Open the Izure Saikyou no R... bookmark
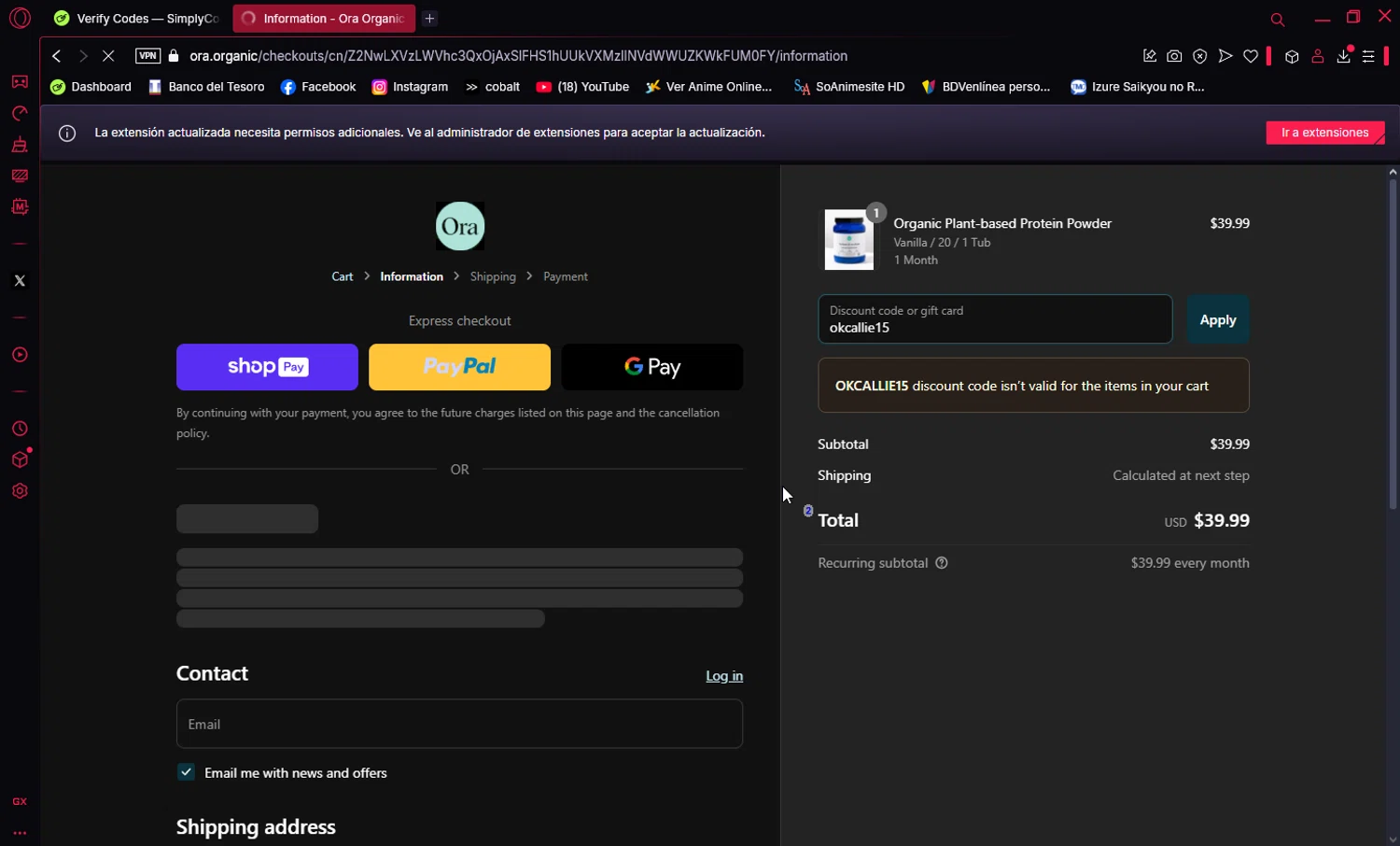The height and width of the screenshot is (846, 1400). 1138,87
